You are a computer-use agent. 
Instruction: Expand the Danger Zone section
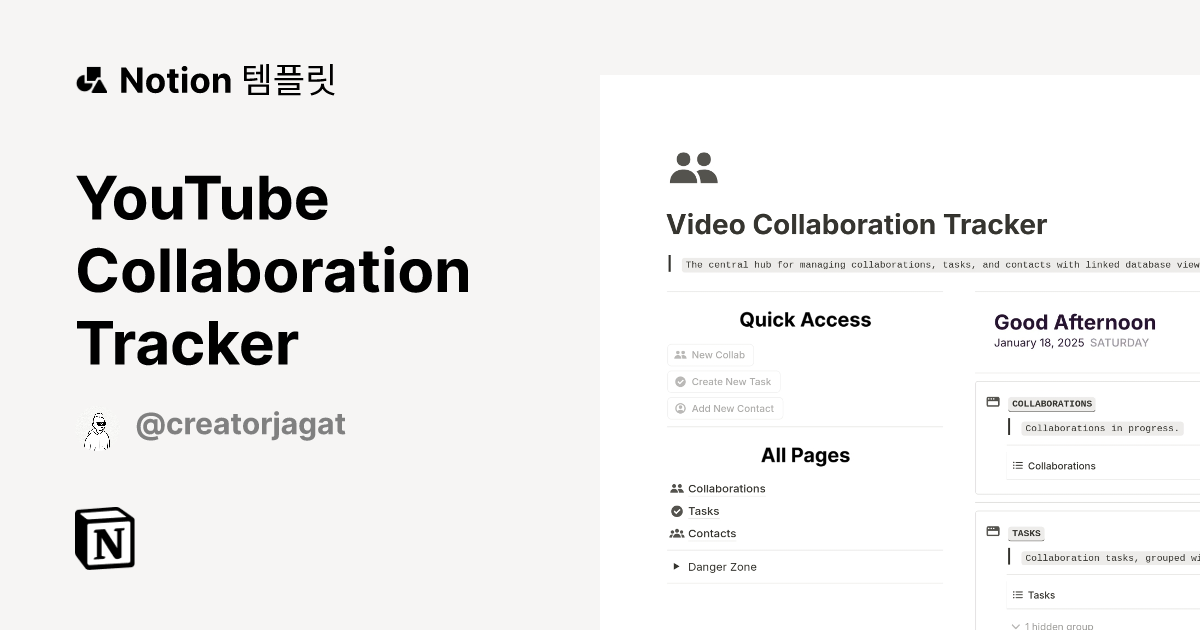pyautogui.click(x=676, y=566)
